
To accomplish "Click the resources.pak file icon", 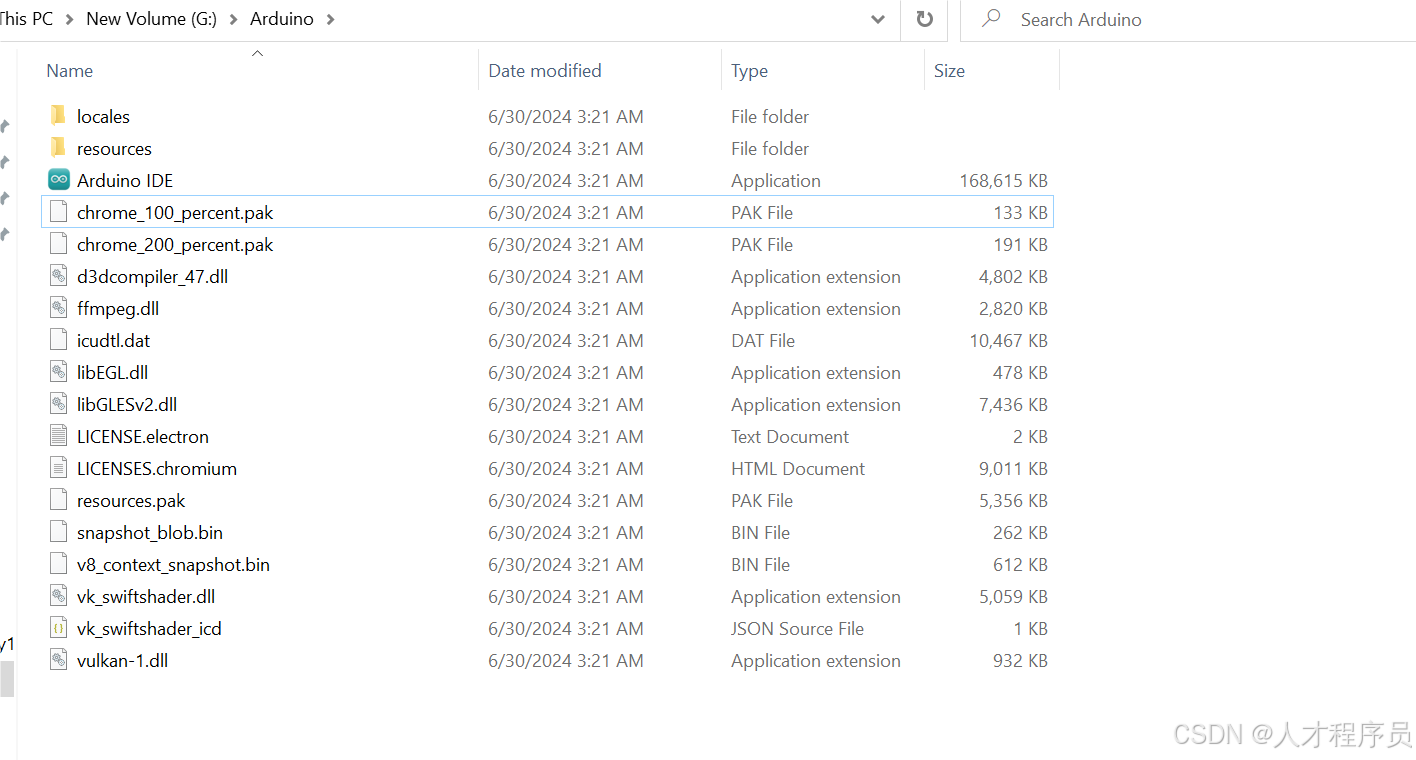I will pos(59,500).
